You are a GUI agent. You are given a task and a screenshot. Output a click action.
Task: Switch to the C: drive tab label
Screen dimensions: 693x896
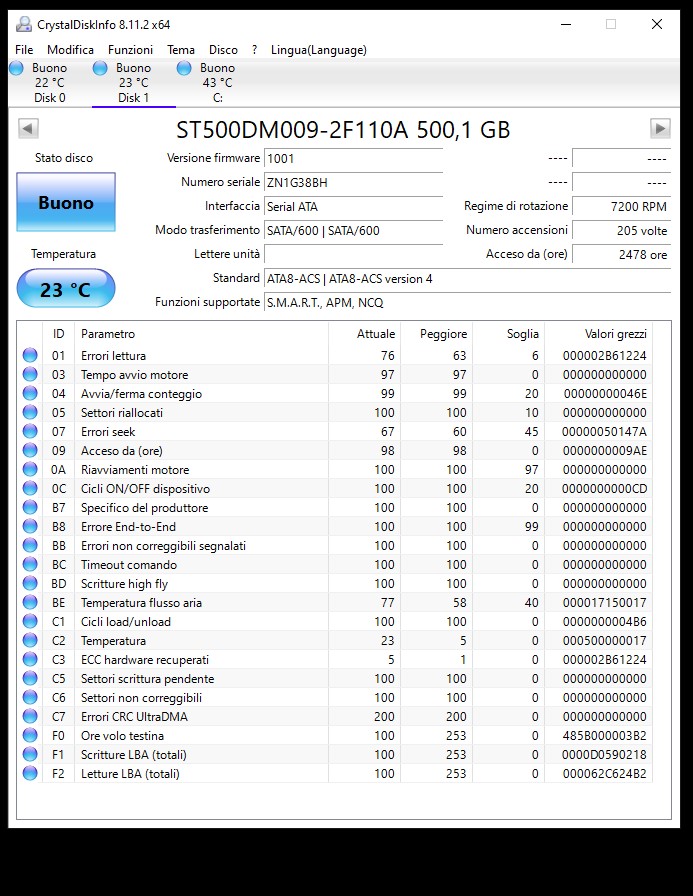click(x=218, y=98)
